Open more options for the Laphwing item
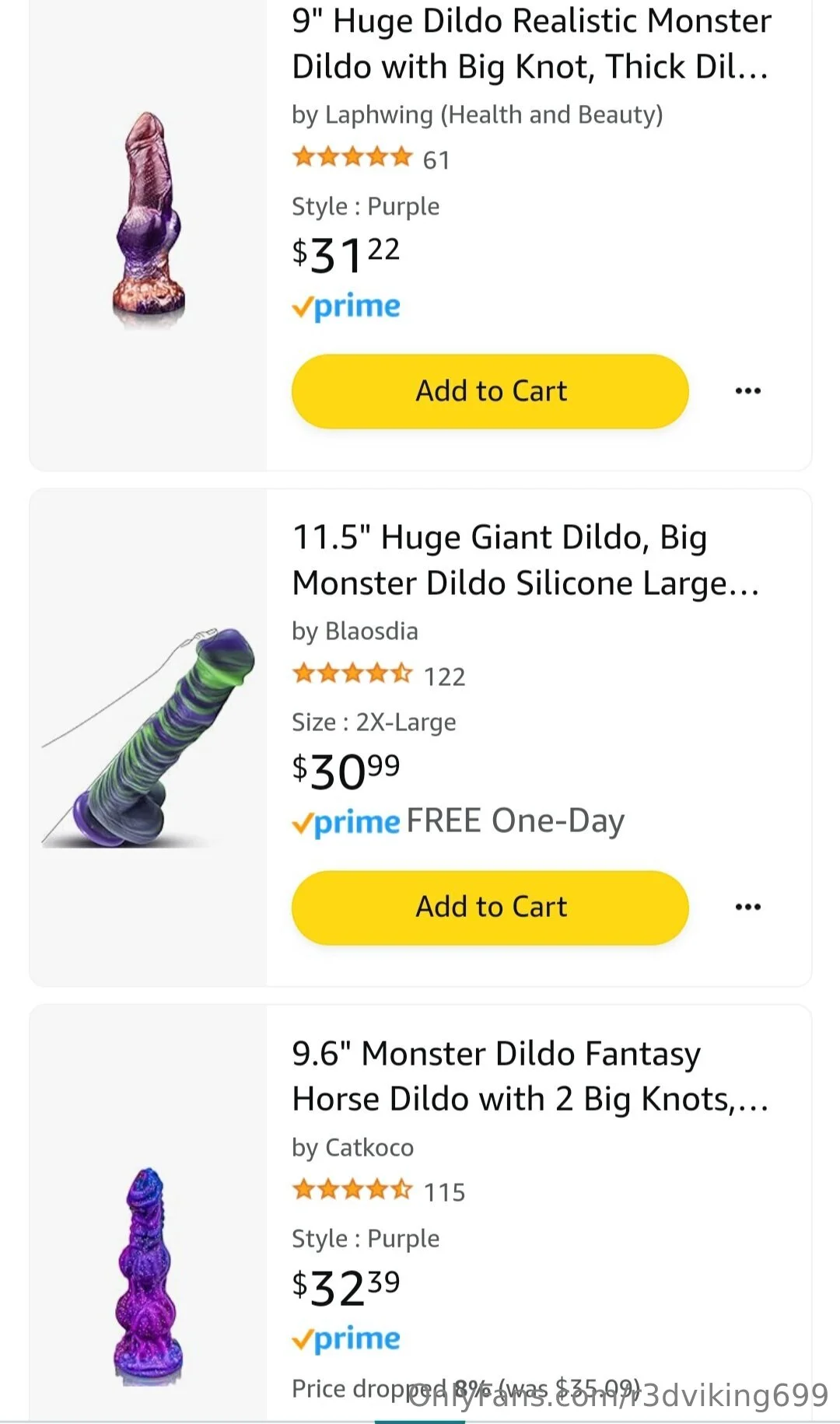This screenshot has height=1424, width=840. pyautogui.click(x=747, y=390)
